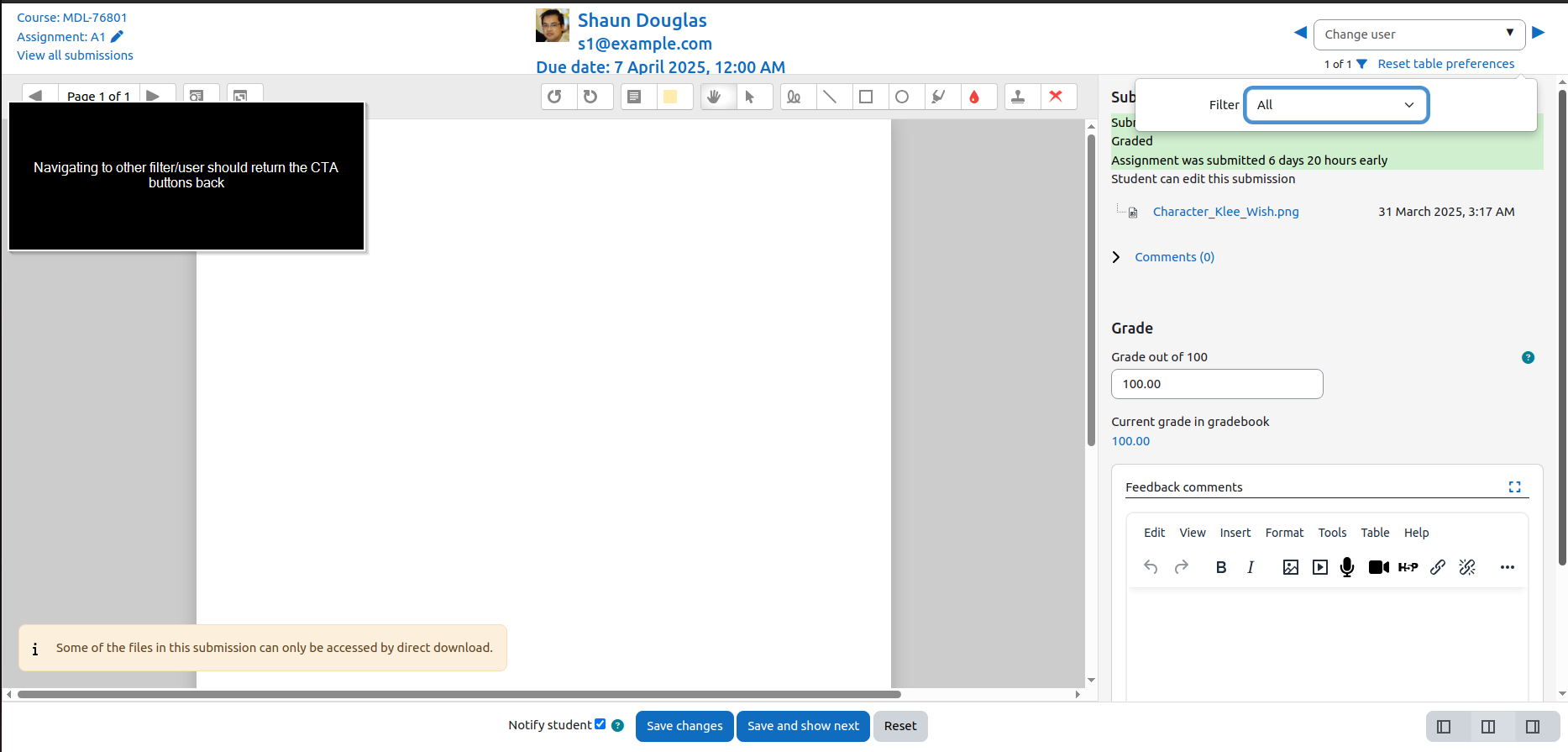1568x752 pixels.
Task: Click the grade out of 100 field
Action: click(x=1217, y=384)
